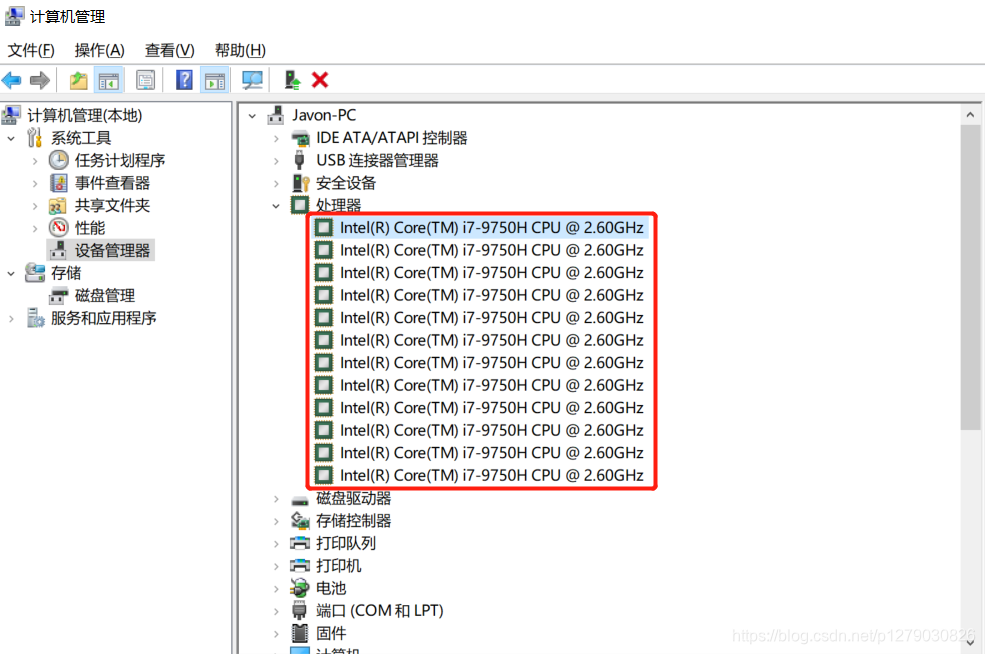This screenshot has width=985, height=654.
Task: Expand the 固件 category
Action: [x=276, y=634]
